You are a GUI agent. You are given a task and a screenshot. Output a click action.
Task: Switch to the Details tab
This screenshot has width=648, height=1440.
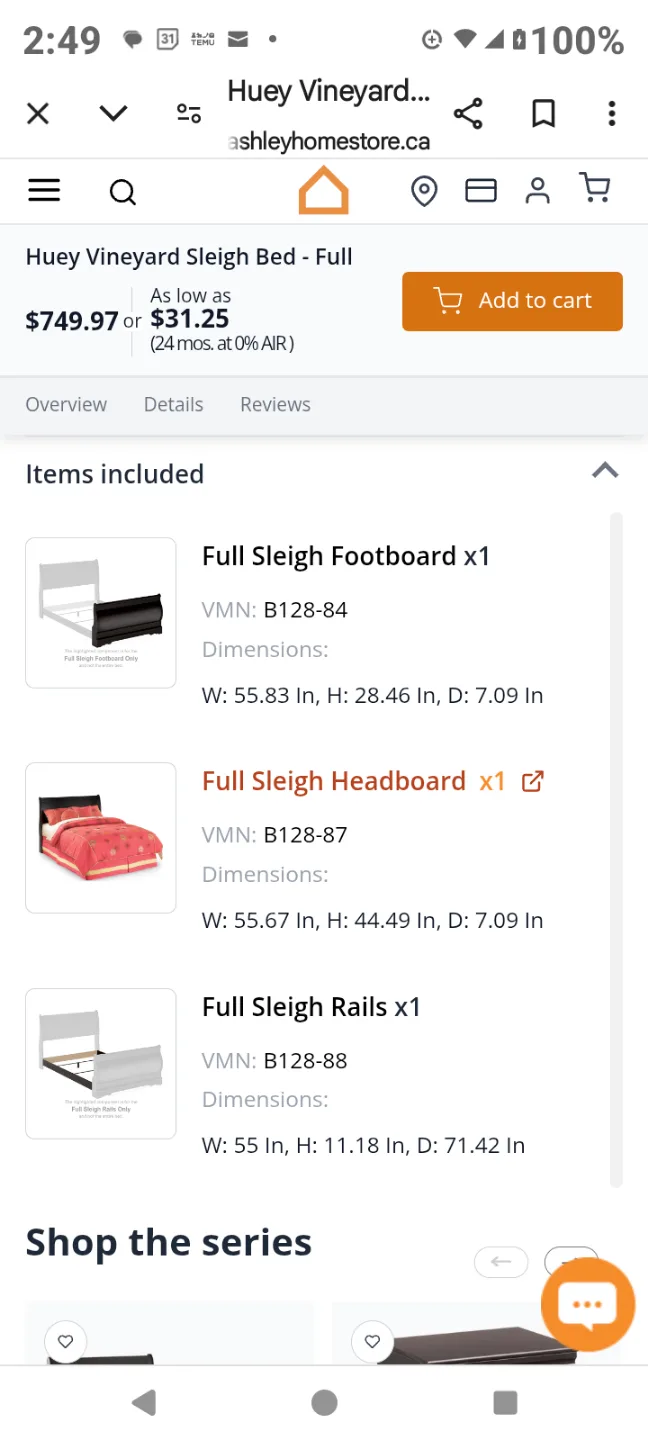[x=173, y=404]
